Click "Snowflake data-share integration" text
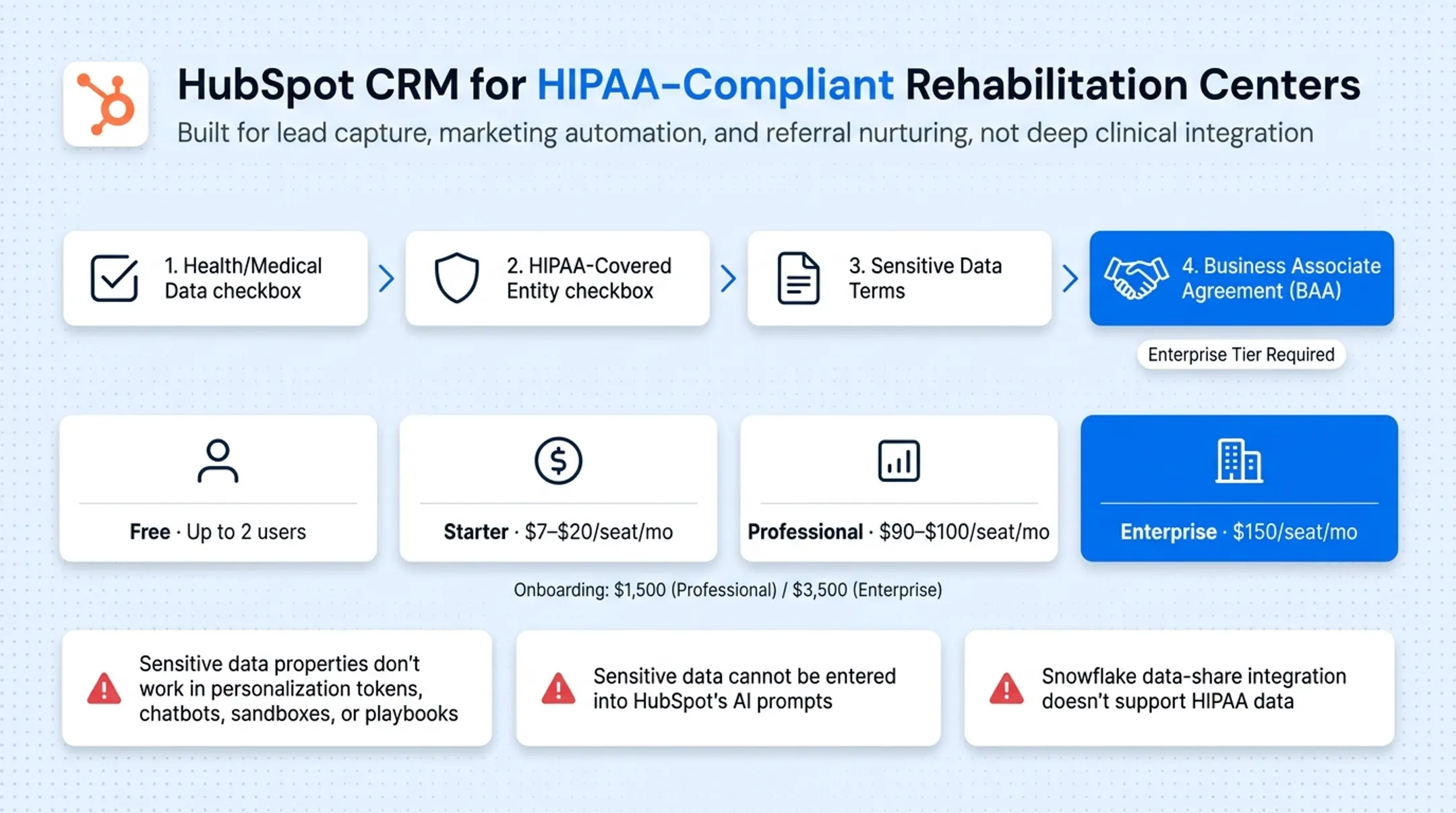Screen dimensions: 1456x813 pyautogui.click(x=1194, y=689)
